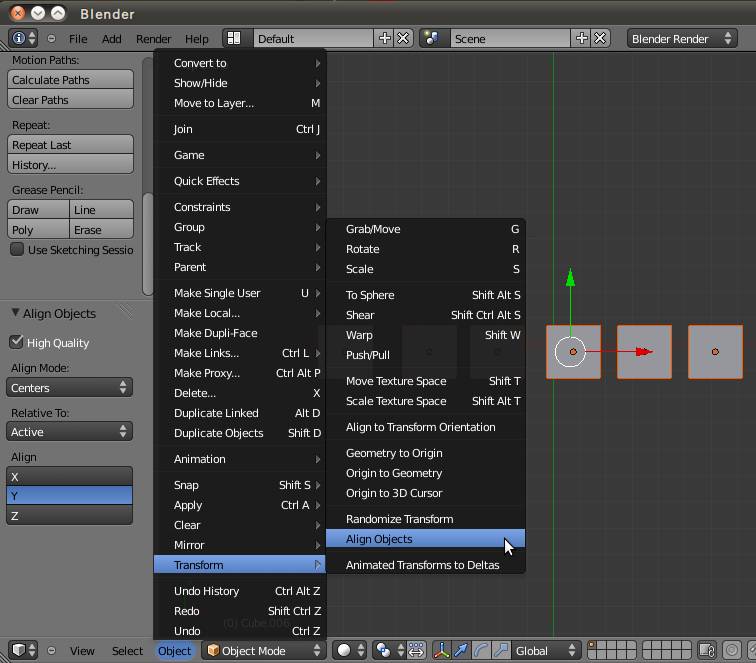Toggle the 3D manipulator widget icon

444,651
